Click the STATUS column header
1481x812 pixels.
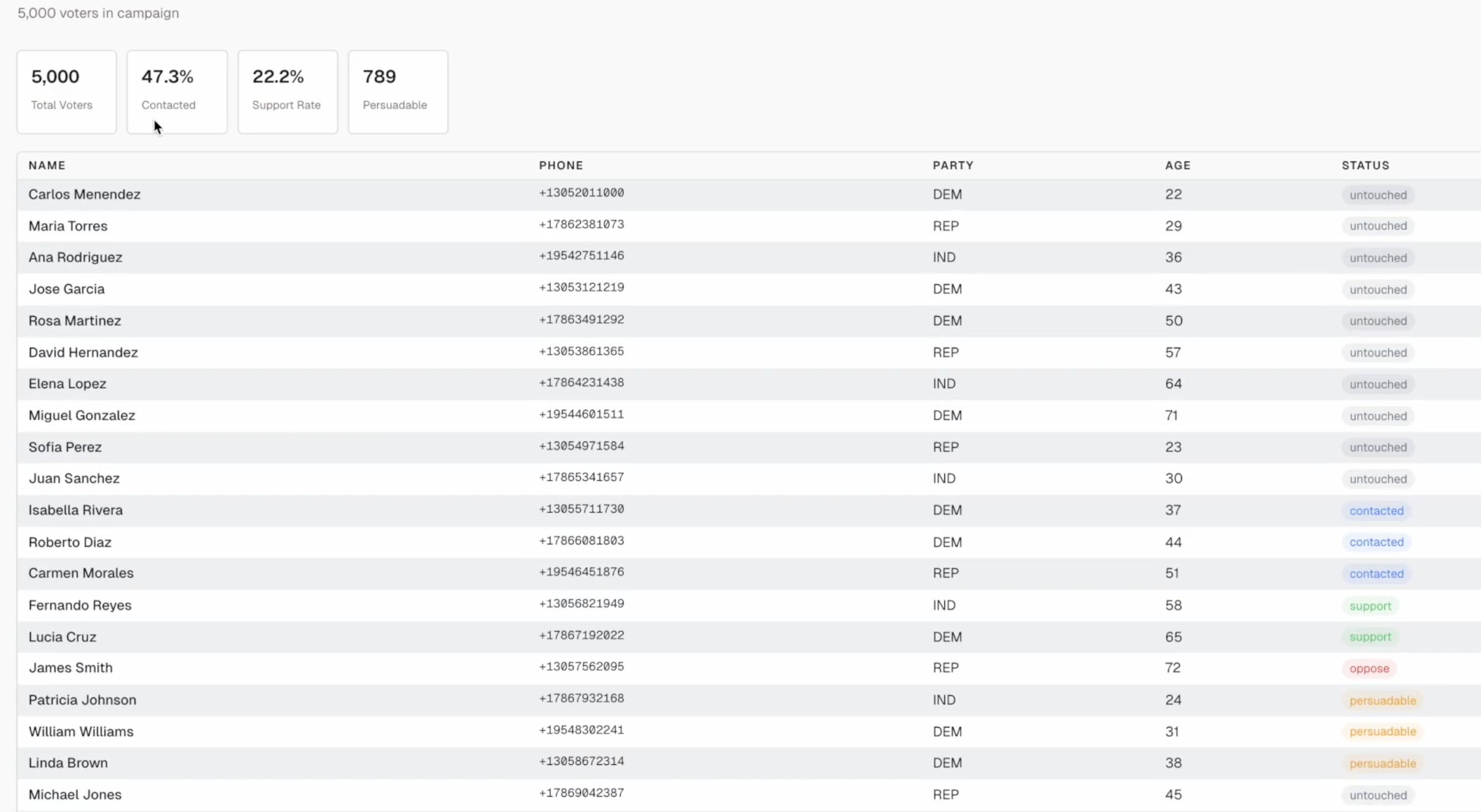pos(1365,165)
